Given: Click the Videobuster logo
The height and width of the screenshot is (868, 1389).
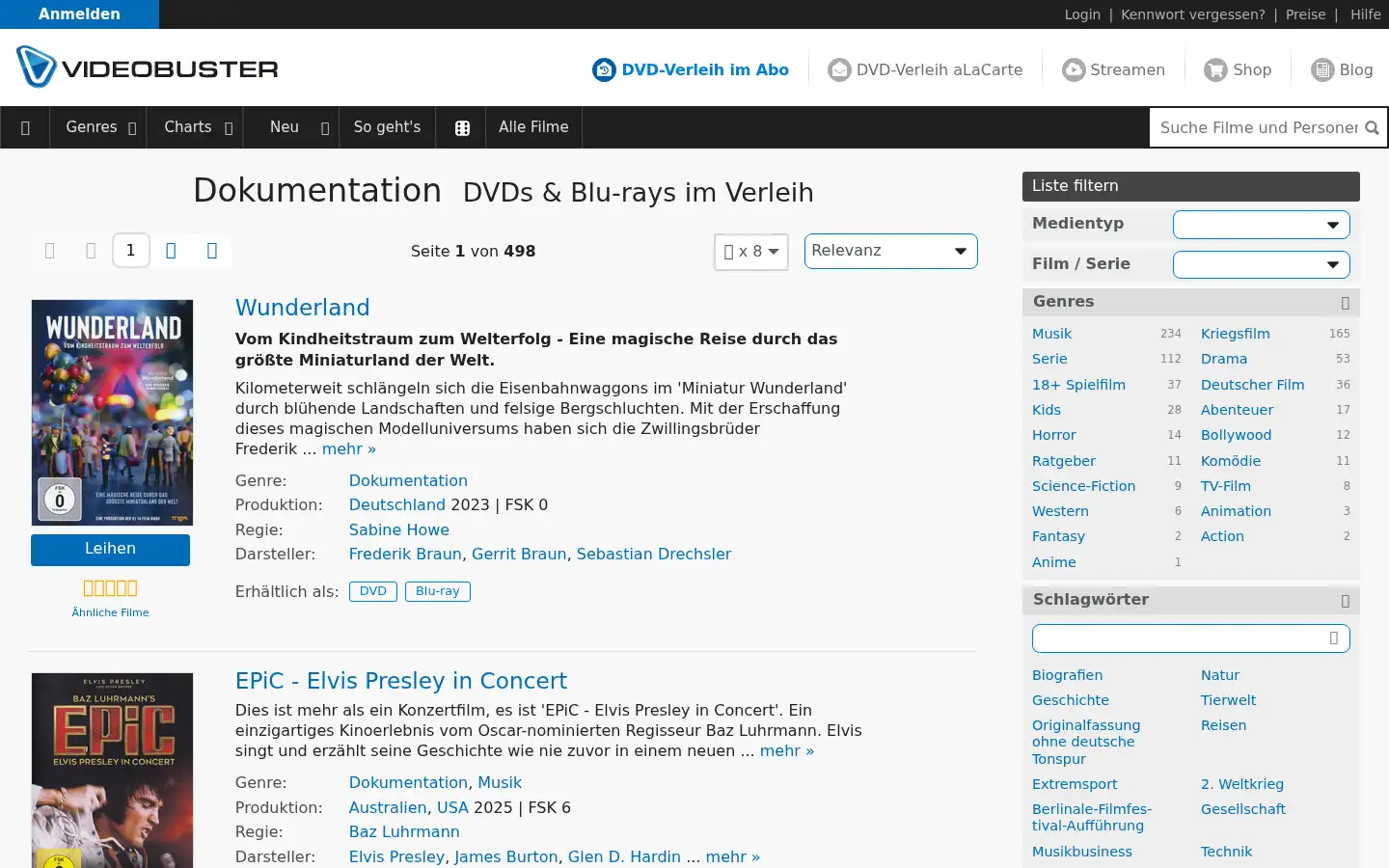Looking at the screenshot, I should pyautogui.click(x=148, y=68).
